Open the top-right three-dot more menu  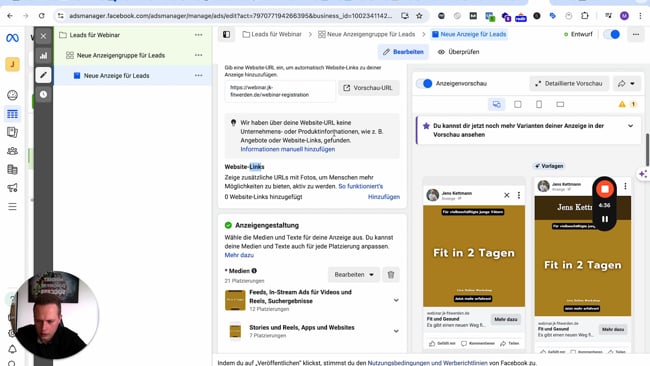point(635,34)
